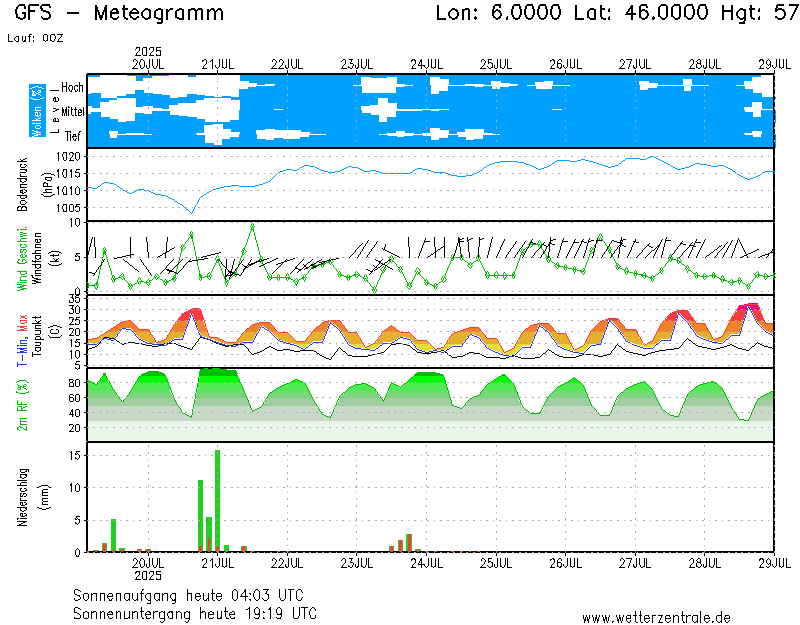Click the 'Mittel' cloud level label
The width and height of the screenshot is (800, 625).
click(x=72, y=111)
